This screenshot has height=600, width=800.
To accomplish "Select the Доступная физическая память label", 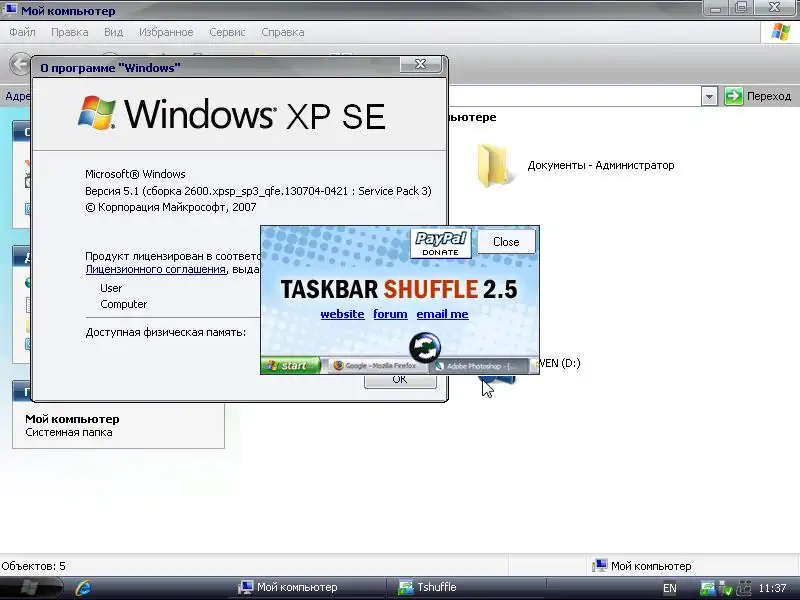I will [x=166, y=332].
